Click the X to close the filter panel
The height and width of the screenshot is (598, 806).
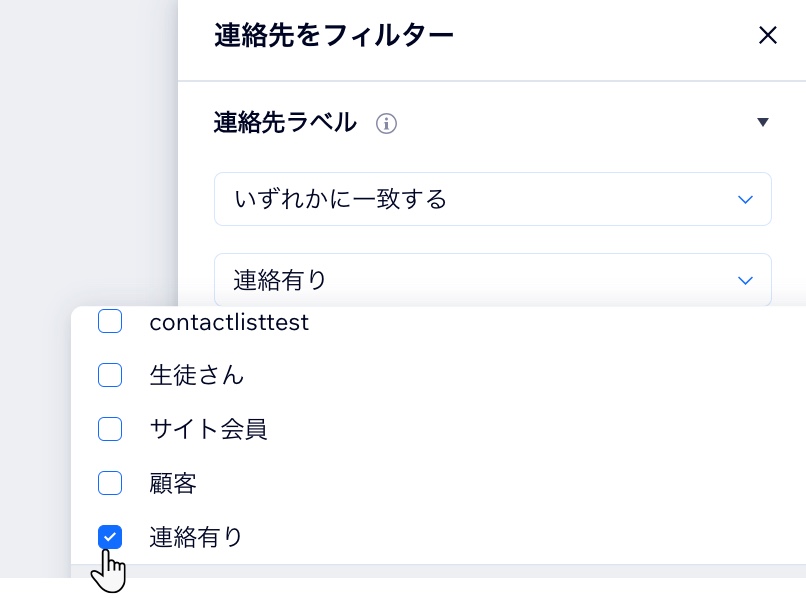(x=768, y=35)
